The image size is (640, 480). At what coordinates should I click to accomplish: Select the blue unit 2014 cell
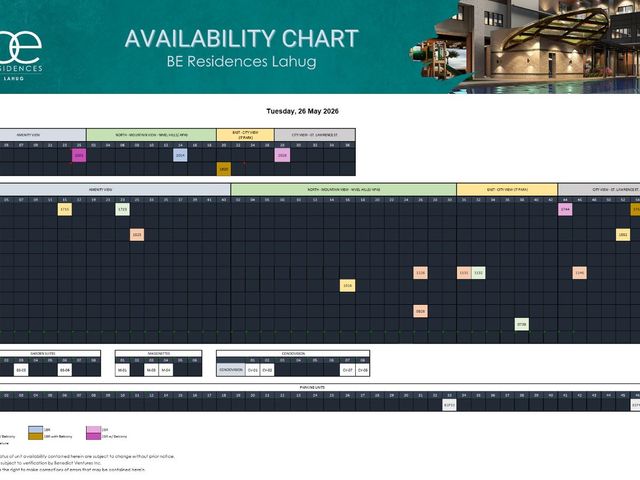tap(180, 155)
